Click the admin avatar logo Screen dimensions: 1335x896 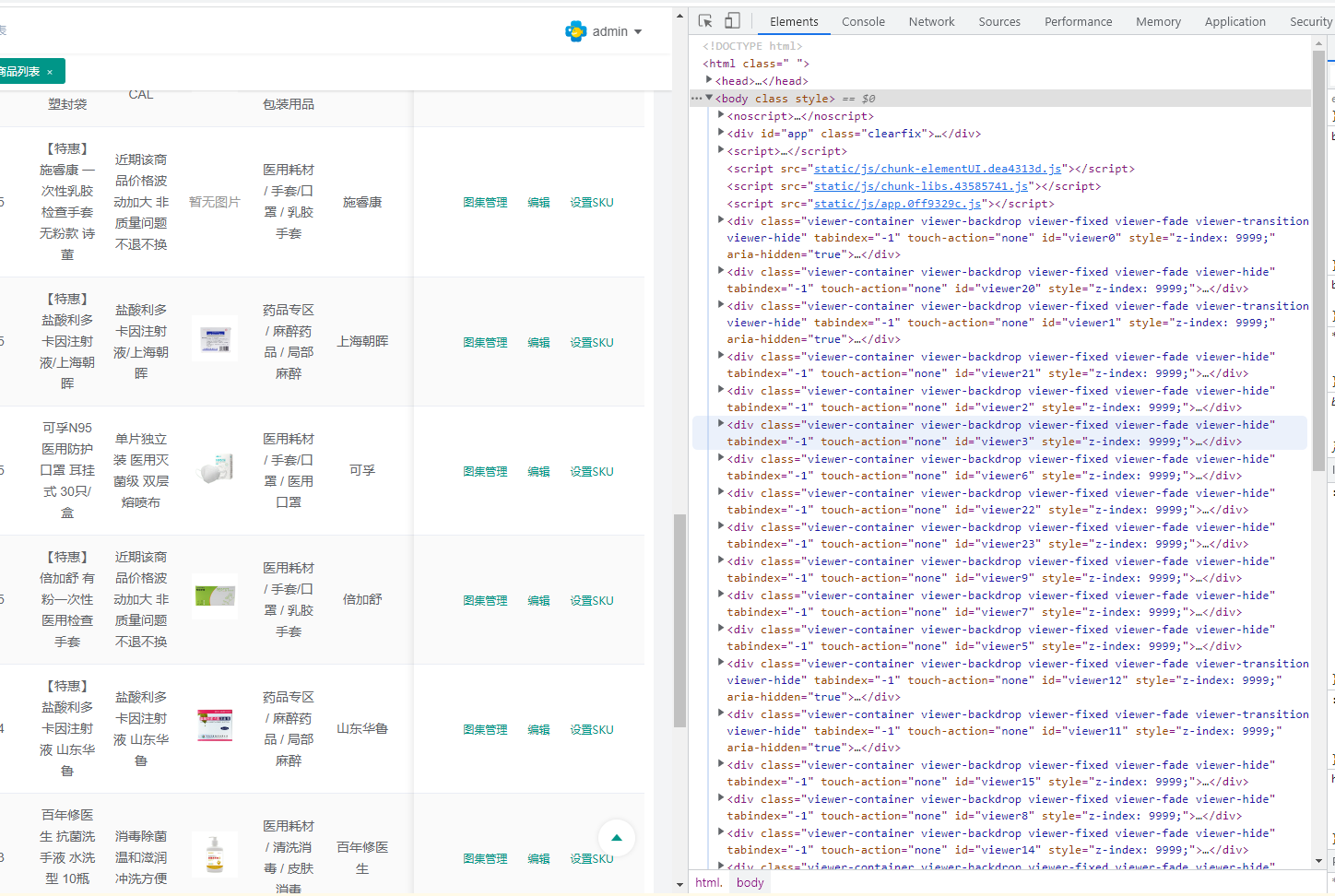tap(576, 30)
